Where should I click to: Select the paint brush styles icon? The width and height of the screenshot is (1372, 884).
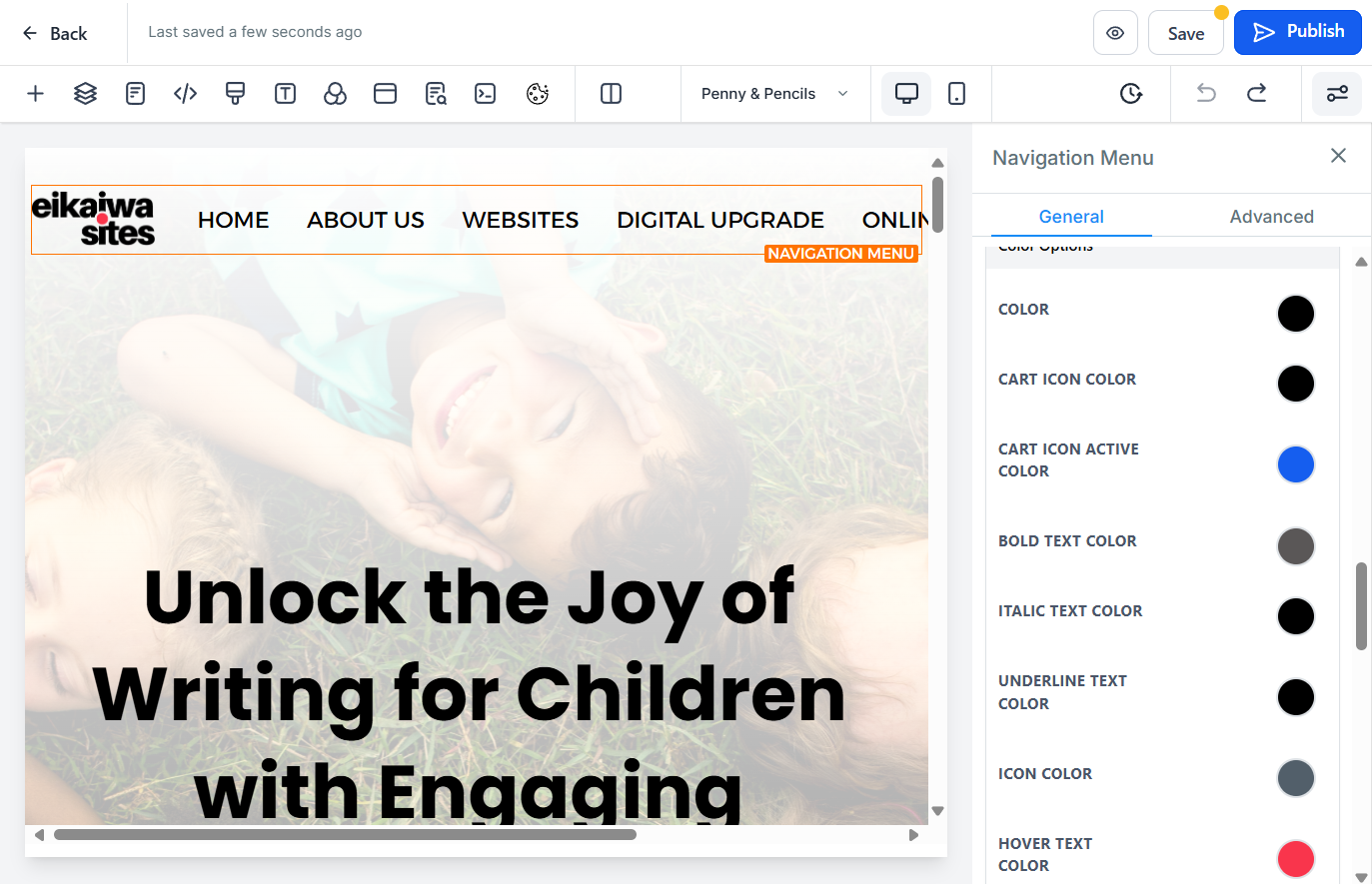point(235,94)
